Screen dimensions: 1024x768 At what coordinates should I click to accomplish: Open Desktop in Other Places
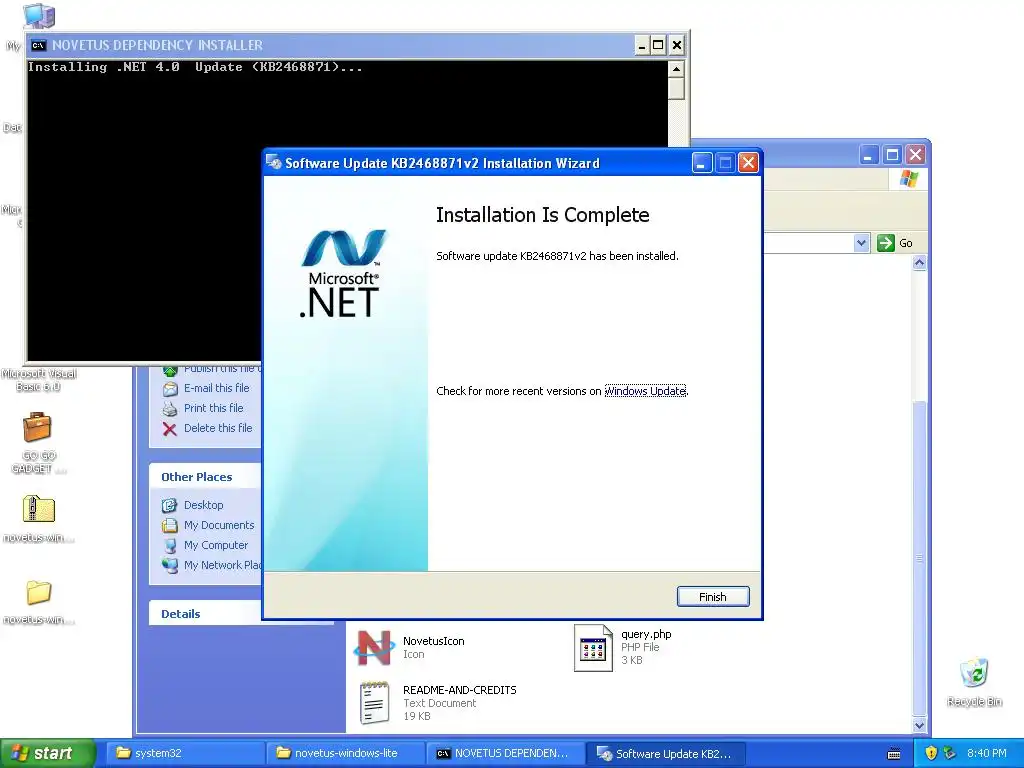coord(203,505)
